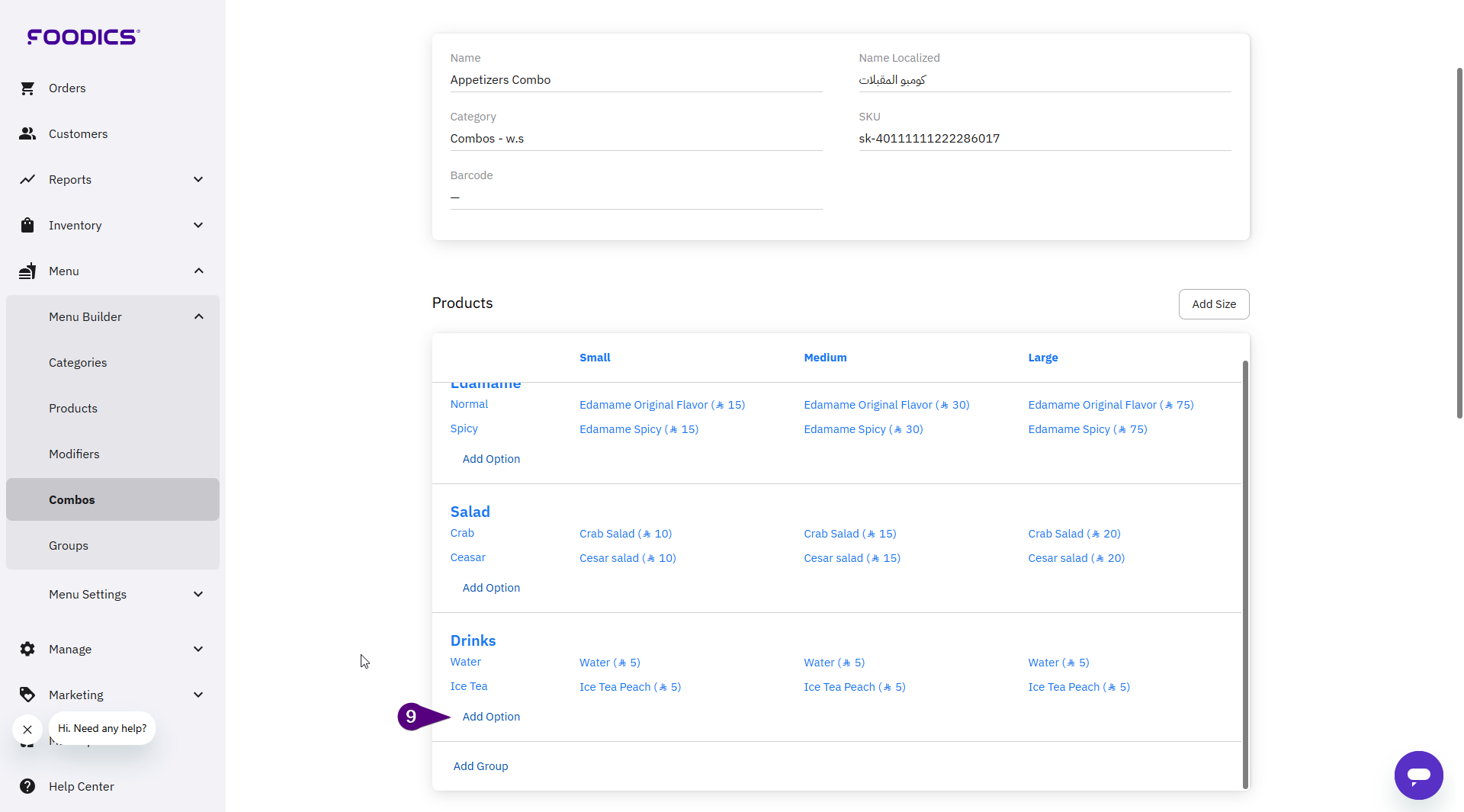This screenshot has height=812, width=1464.
Task: Expand the Reports submenu chevron
Action: pyautogui.click(x=198, y=180)
